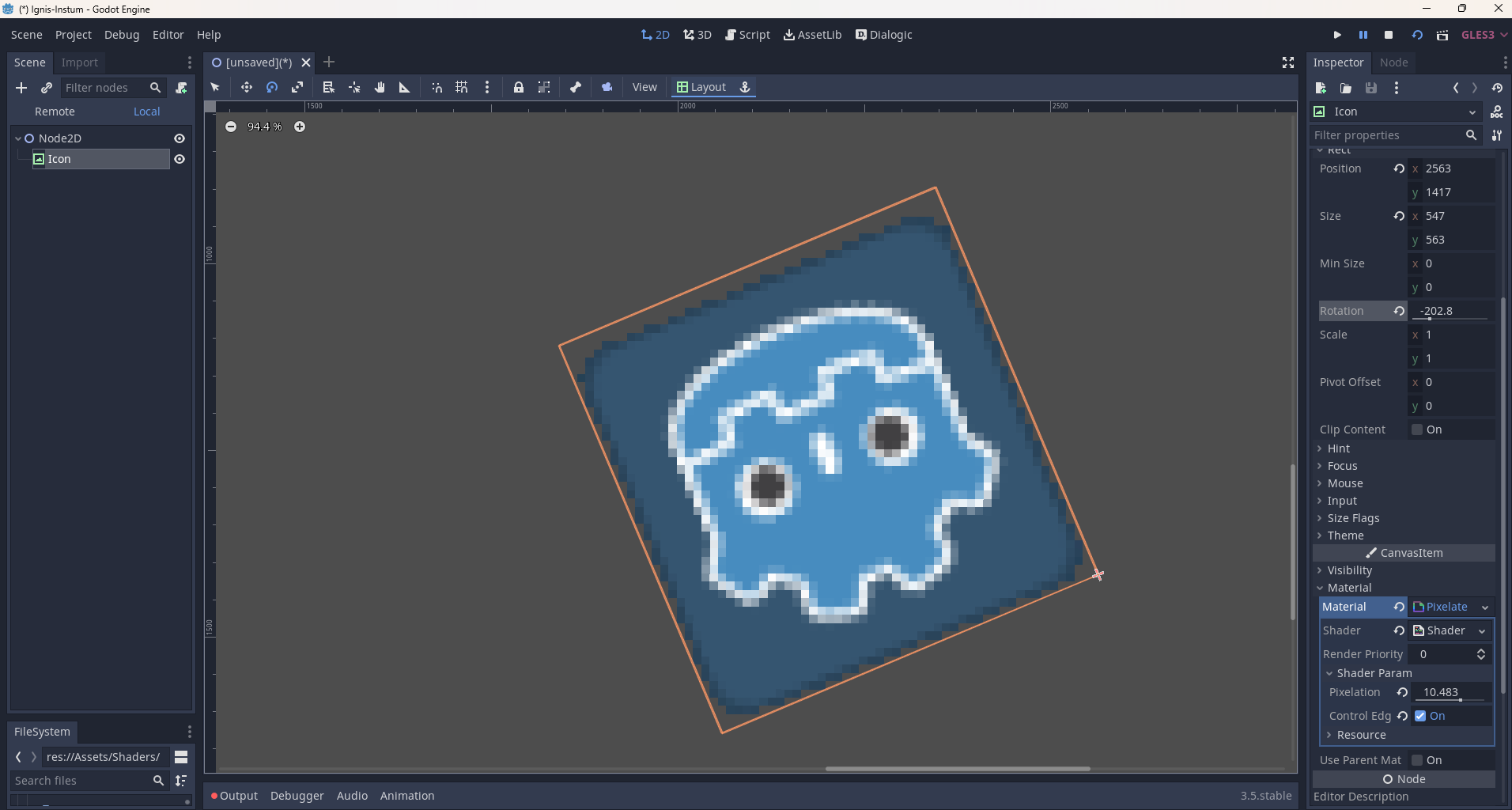Create a new resource in the Inspector
Screen dimensions: 1512x810
click(1321, 88)
